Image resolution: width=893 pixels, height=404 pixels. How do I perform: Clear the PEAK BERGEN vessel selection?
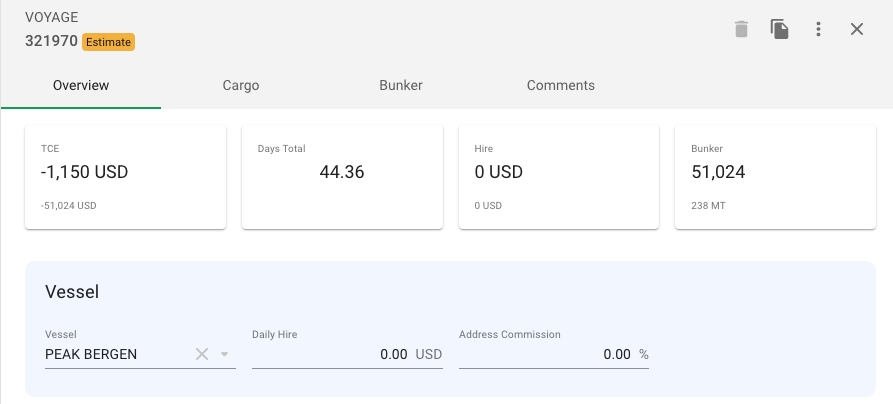[202, 354]
